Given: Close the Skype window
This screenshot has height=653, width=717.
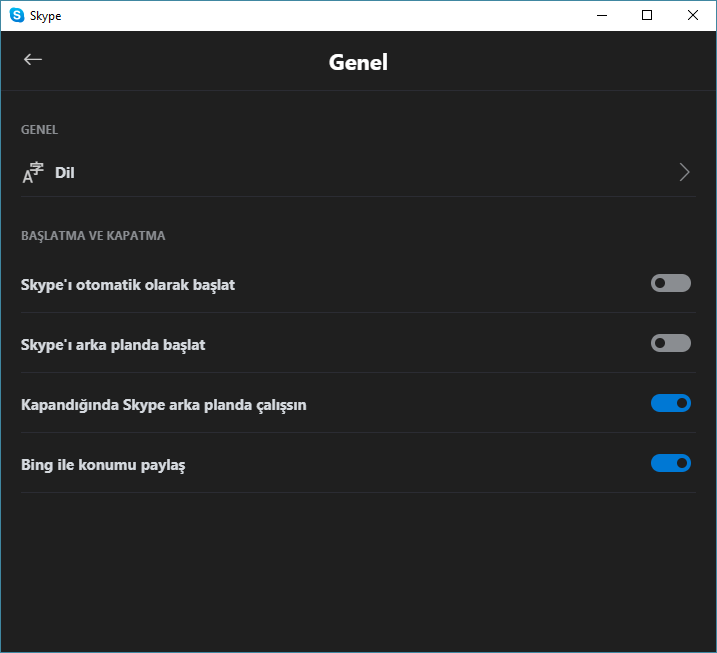Looking at the screenshot, I should (x=692, y=16).
